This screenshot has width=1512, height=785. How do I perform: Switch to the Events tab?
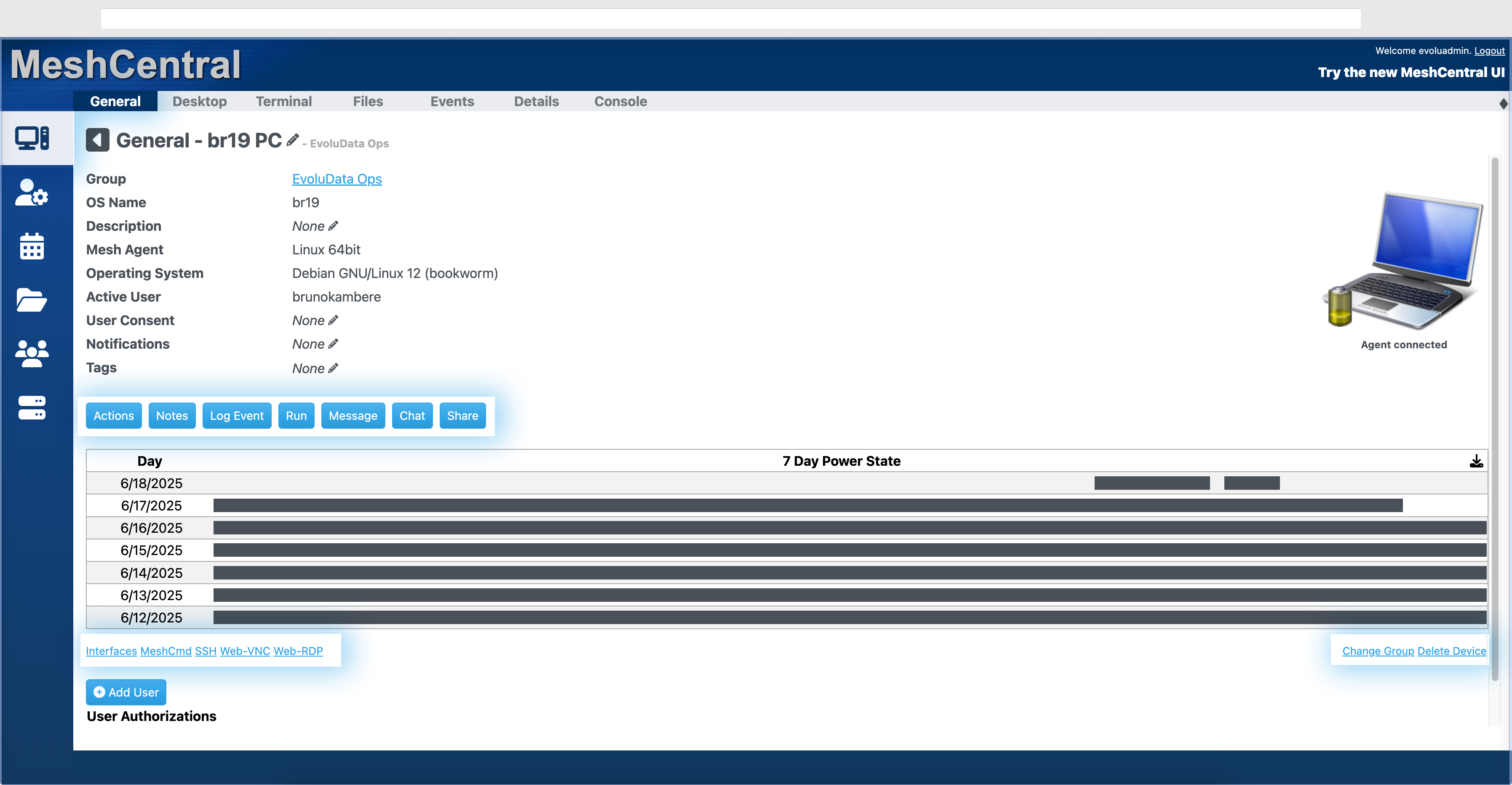(x=452, y=101)
